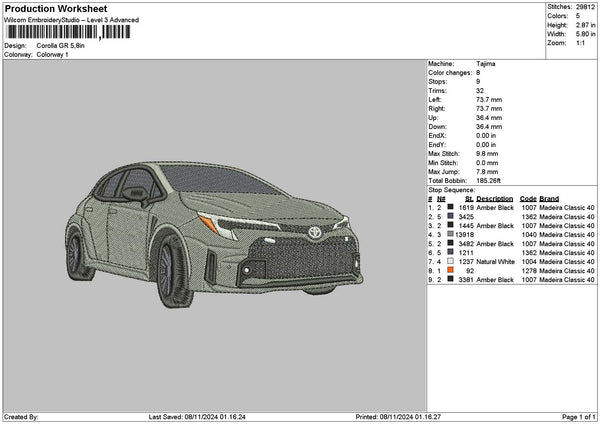The image size is (600, 424).
Task: Click 'Madeira Classic 40' brand in row 9
Action: pyautogui.click(x=567, y=279)
